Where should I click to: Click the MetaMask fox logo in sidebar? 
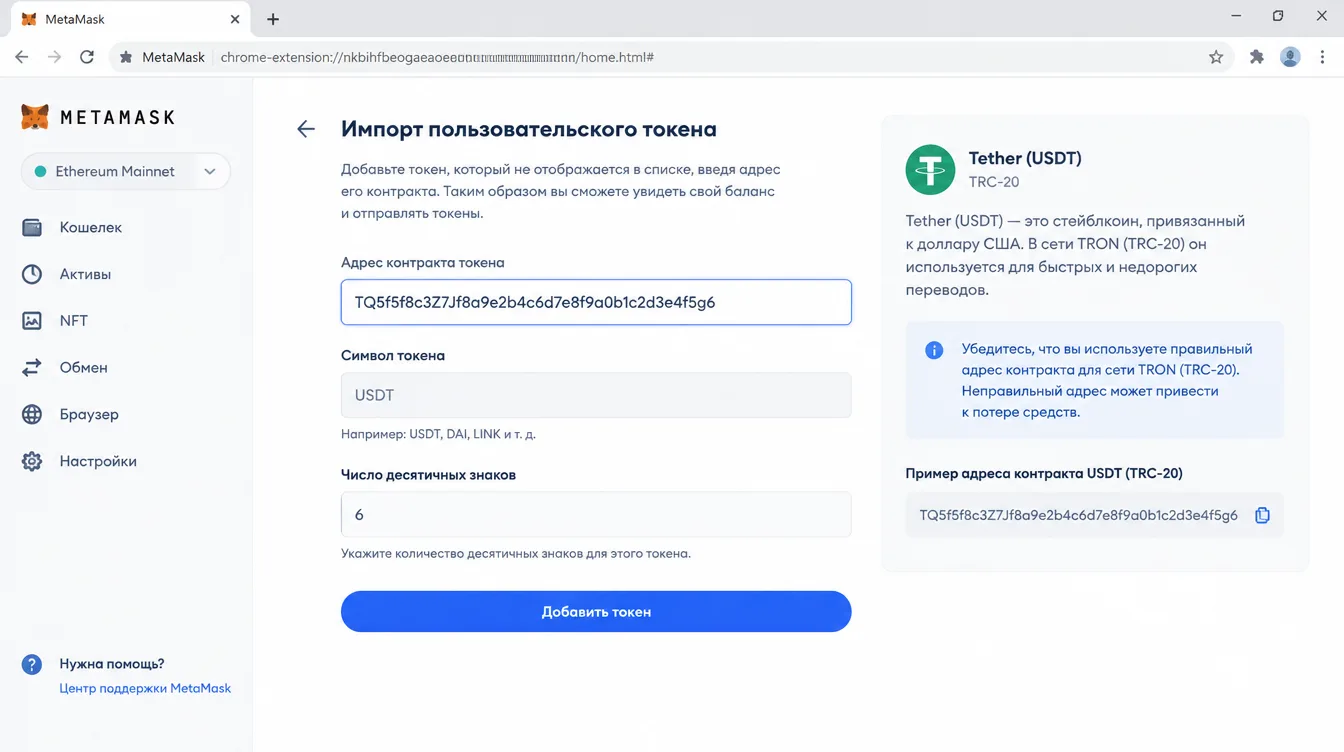tap(35, 117)
